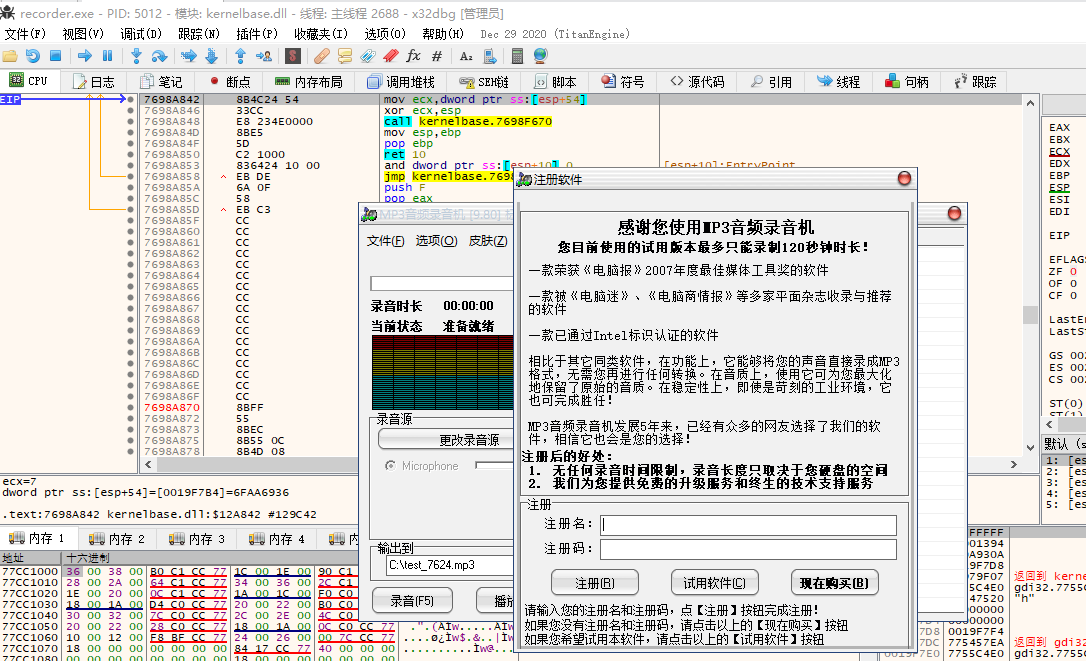The width and height of the screenshot is (1086, 661).
Task: Switch to the 日志 log tab
Action: (94, 82)
